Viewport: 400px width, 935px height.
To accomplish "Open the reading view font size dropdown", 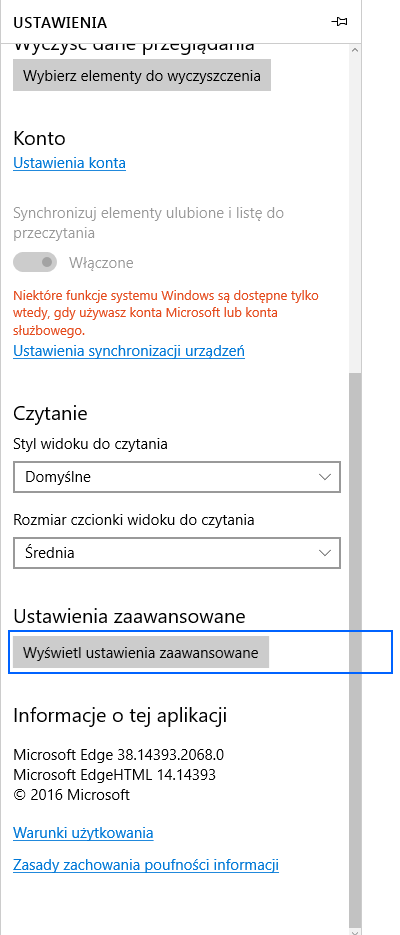I will coord(176,553).
